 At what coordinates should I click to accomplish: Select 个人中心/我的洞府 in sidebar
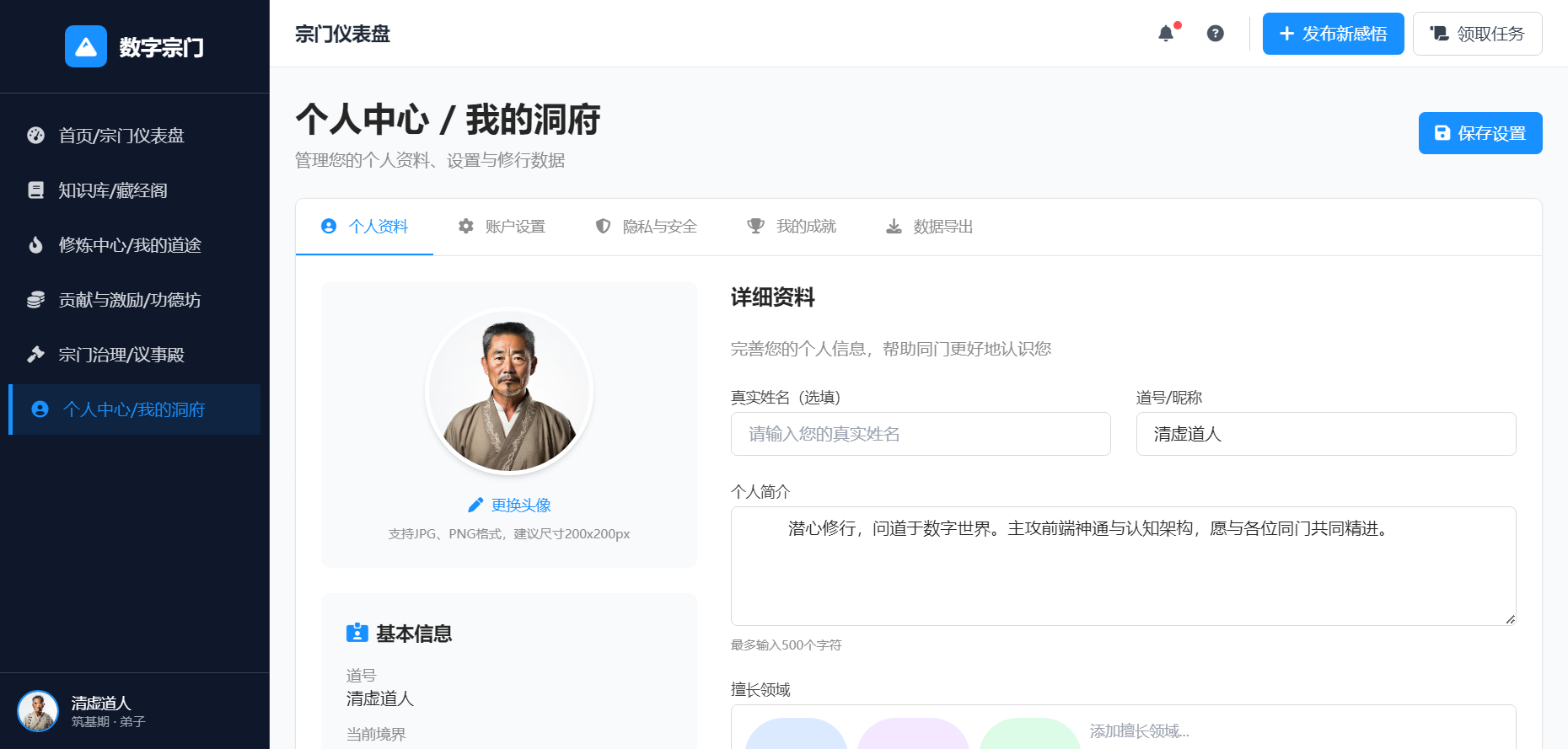135,409
